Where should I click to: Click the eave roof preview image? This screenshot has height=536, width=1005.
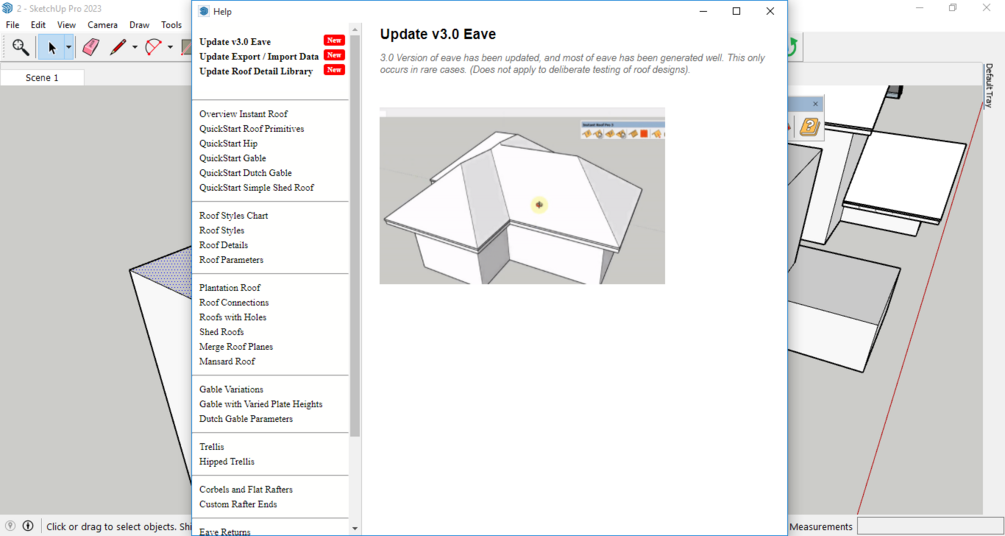pos(522,196)
